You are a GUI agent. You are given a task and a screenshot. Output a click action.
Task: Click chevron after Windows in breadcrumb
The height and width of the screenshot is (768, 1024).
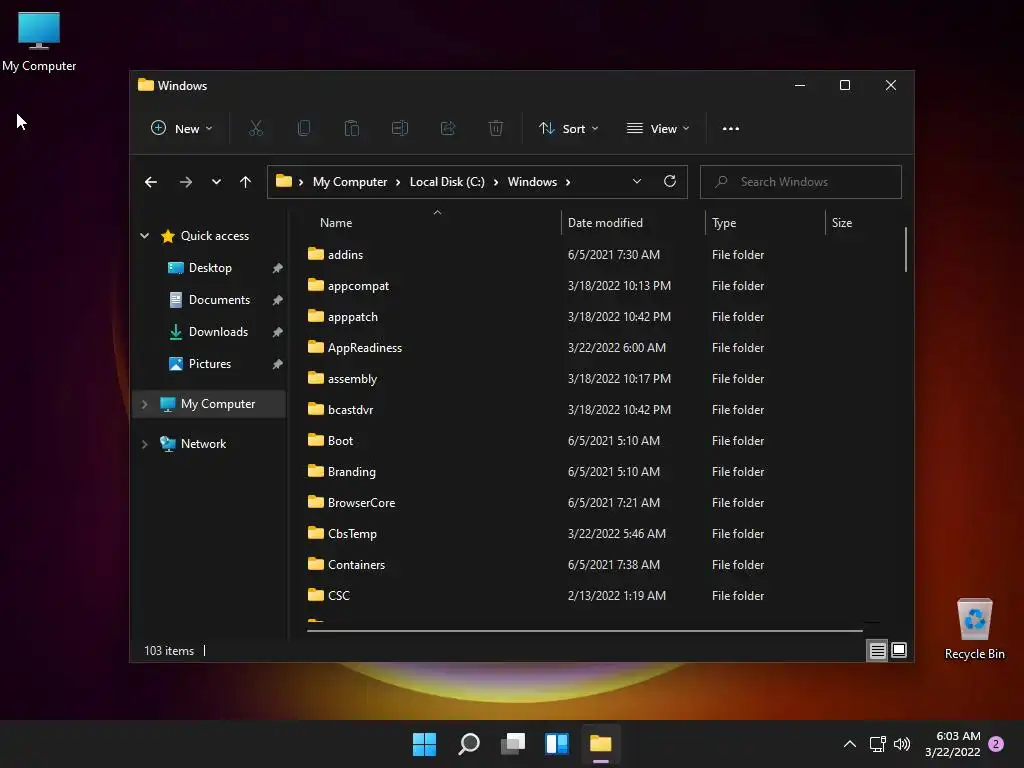[568, 182]
